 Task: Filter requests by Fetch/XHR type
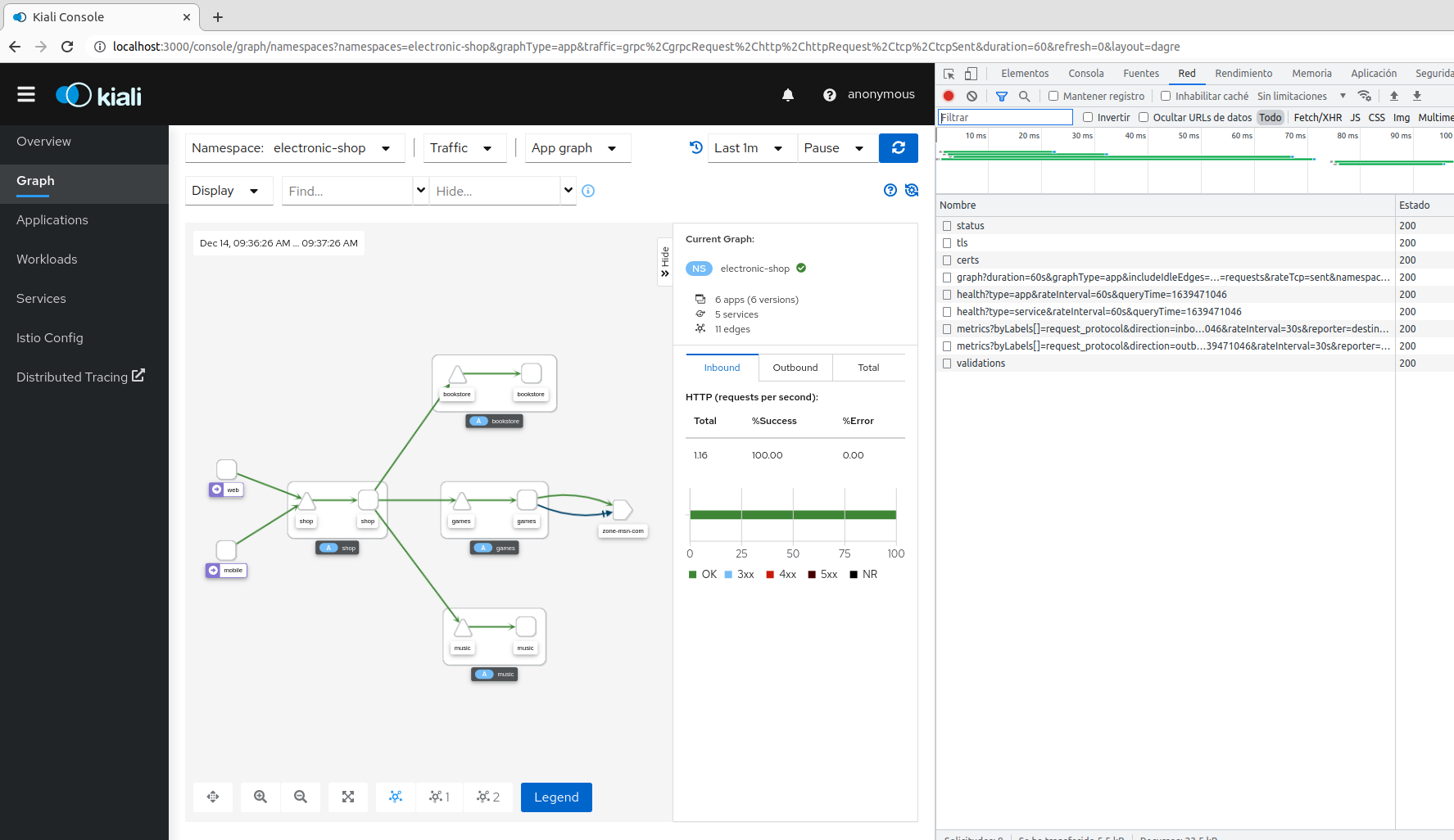pyautogui.click(x=1316, y=117)
